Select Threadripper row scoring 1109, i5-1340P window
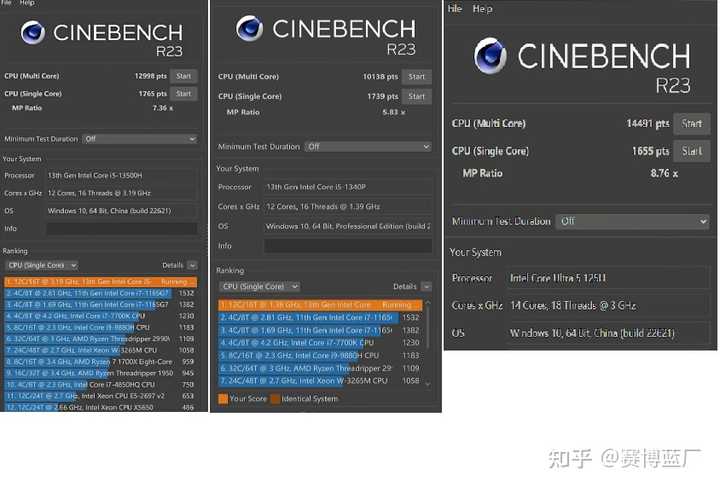The height and width of the screenshot is (487, 720). click(x=320, y=368)
